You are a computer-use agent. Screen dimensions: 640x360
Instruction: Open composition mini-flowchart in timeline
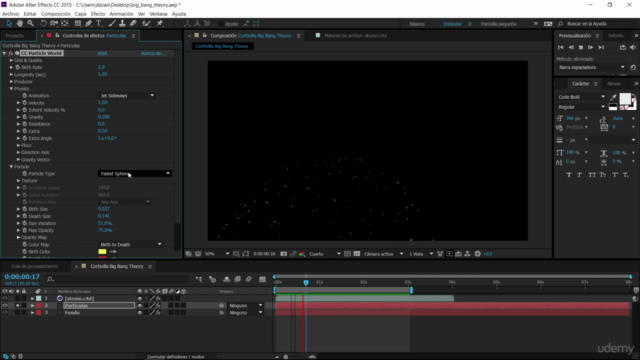click(x=199, y=279)
